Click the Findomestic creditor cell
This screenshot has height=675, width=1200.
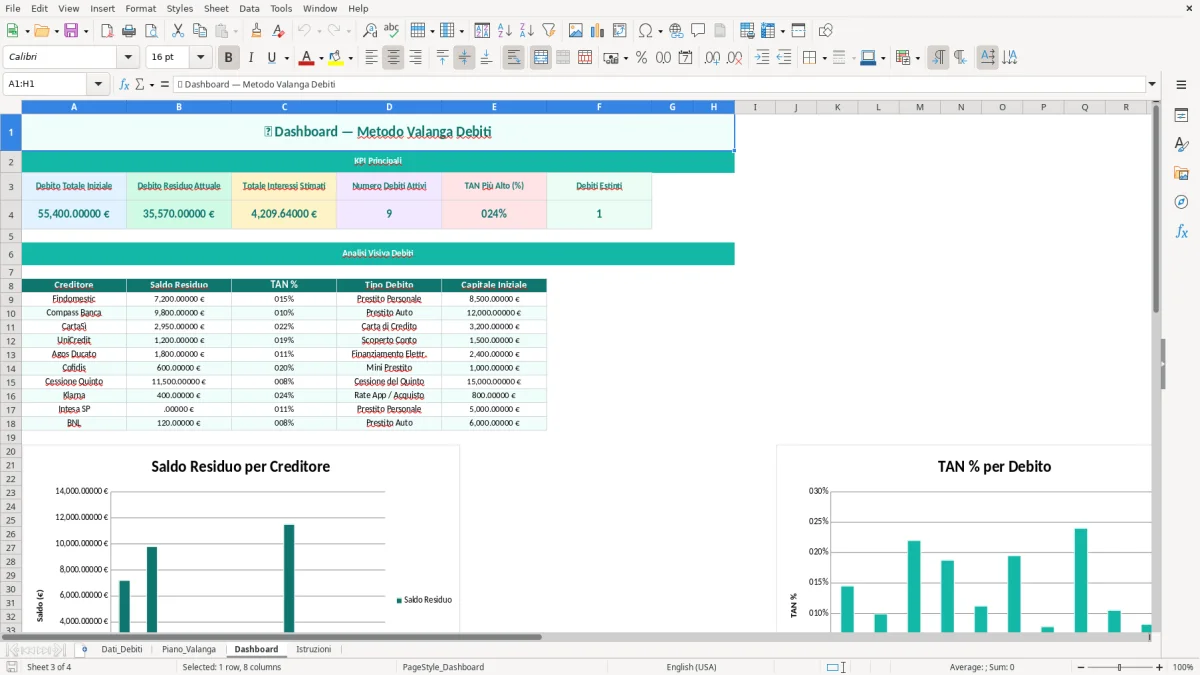74,299
